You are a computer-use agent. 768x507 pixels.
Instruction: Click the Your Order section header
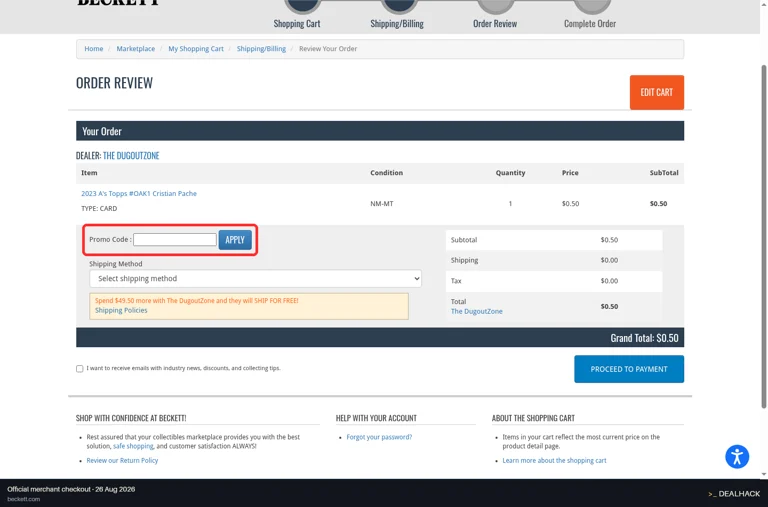click(x=380, y=131)
